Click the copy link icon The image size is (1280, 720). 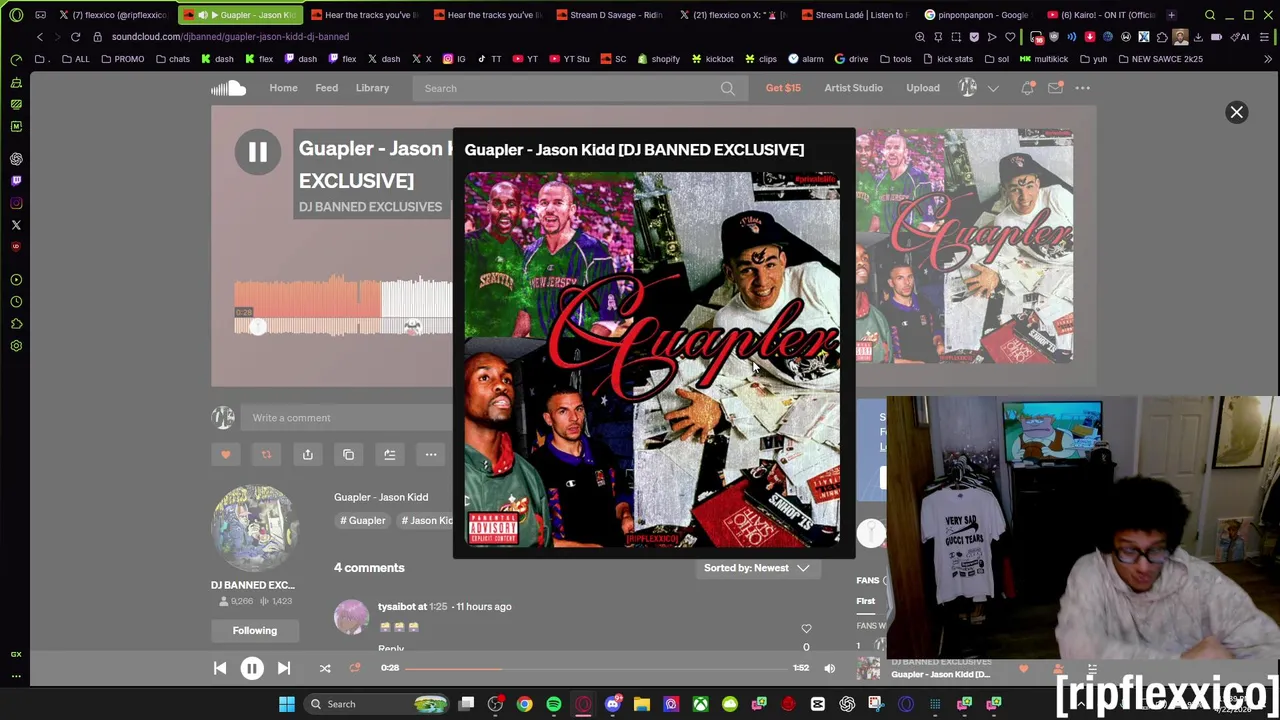tap(348, 455)
